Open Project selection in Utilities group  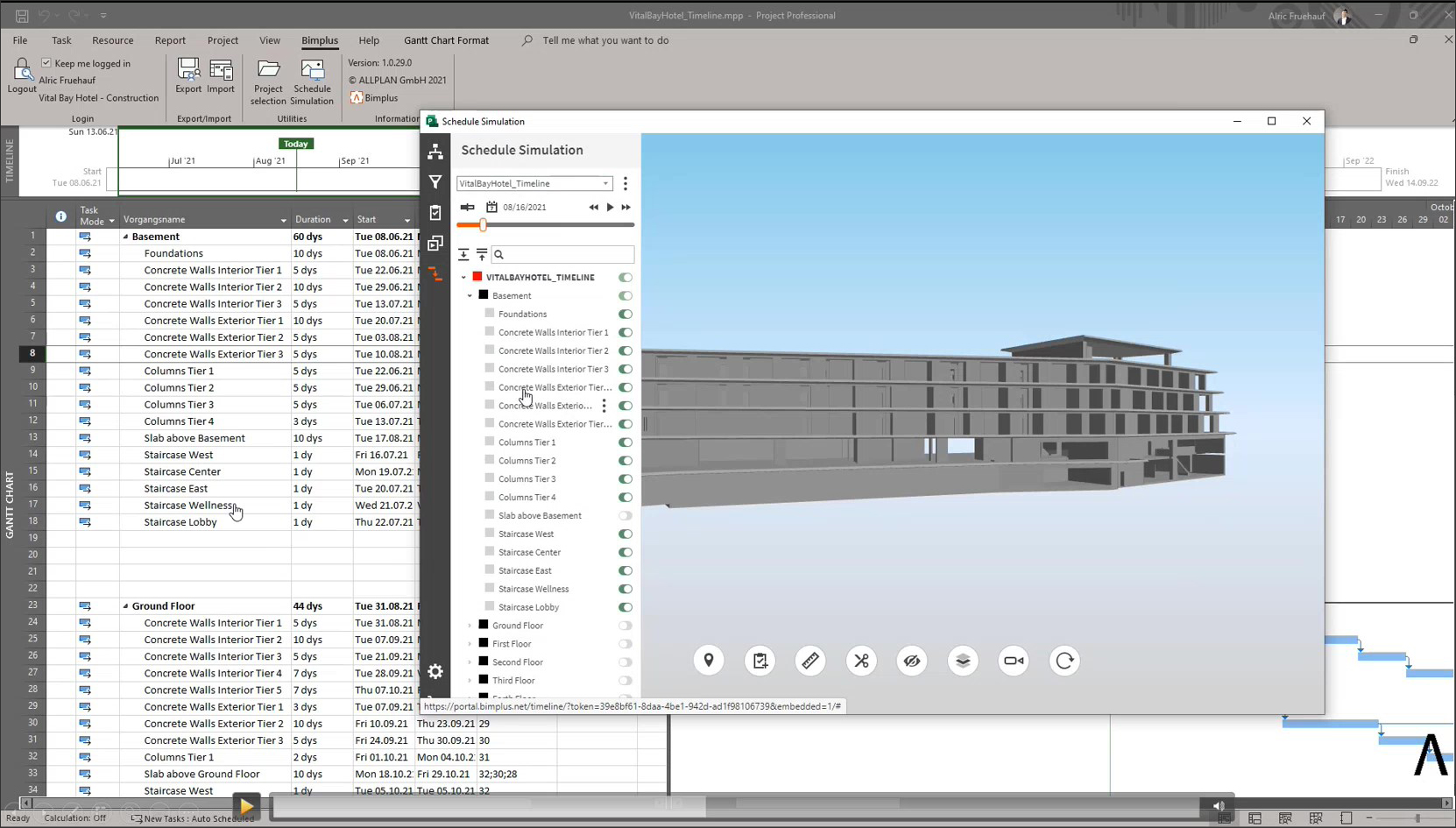[x=268, y=81]
